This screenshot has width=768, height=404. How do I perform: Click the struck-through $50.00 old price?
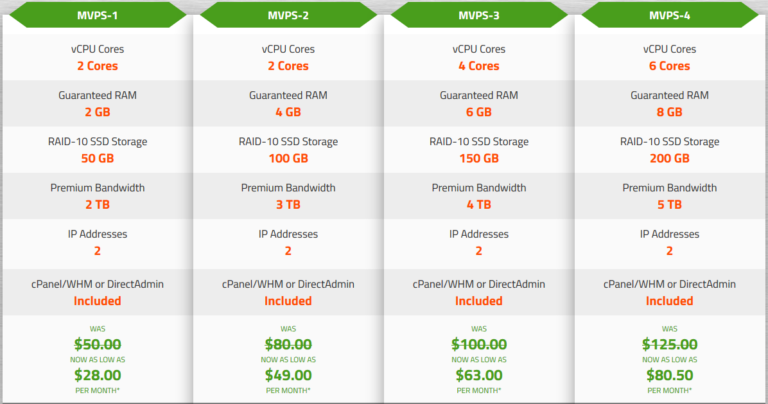coord(97,344)
